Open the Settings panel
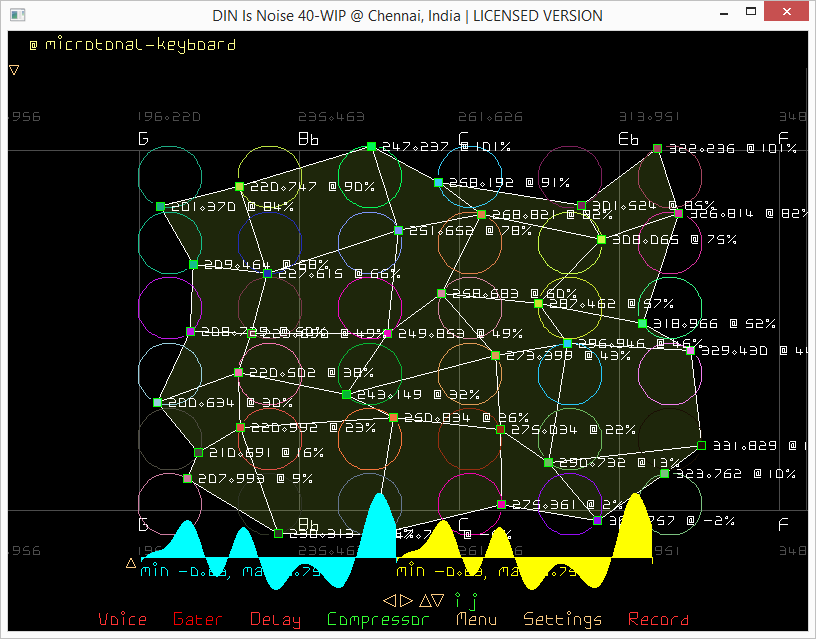The height and width of the screenshot is (639, 816). tap(563, 620)
